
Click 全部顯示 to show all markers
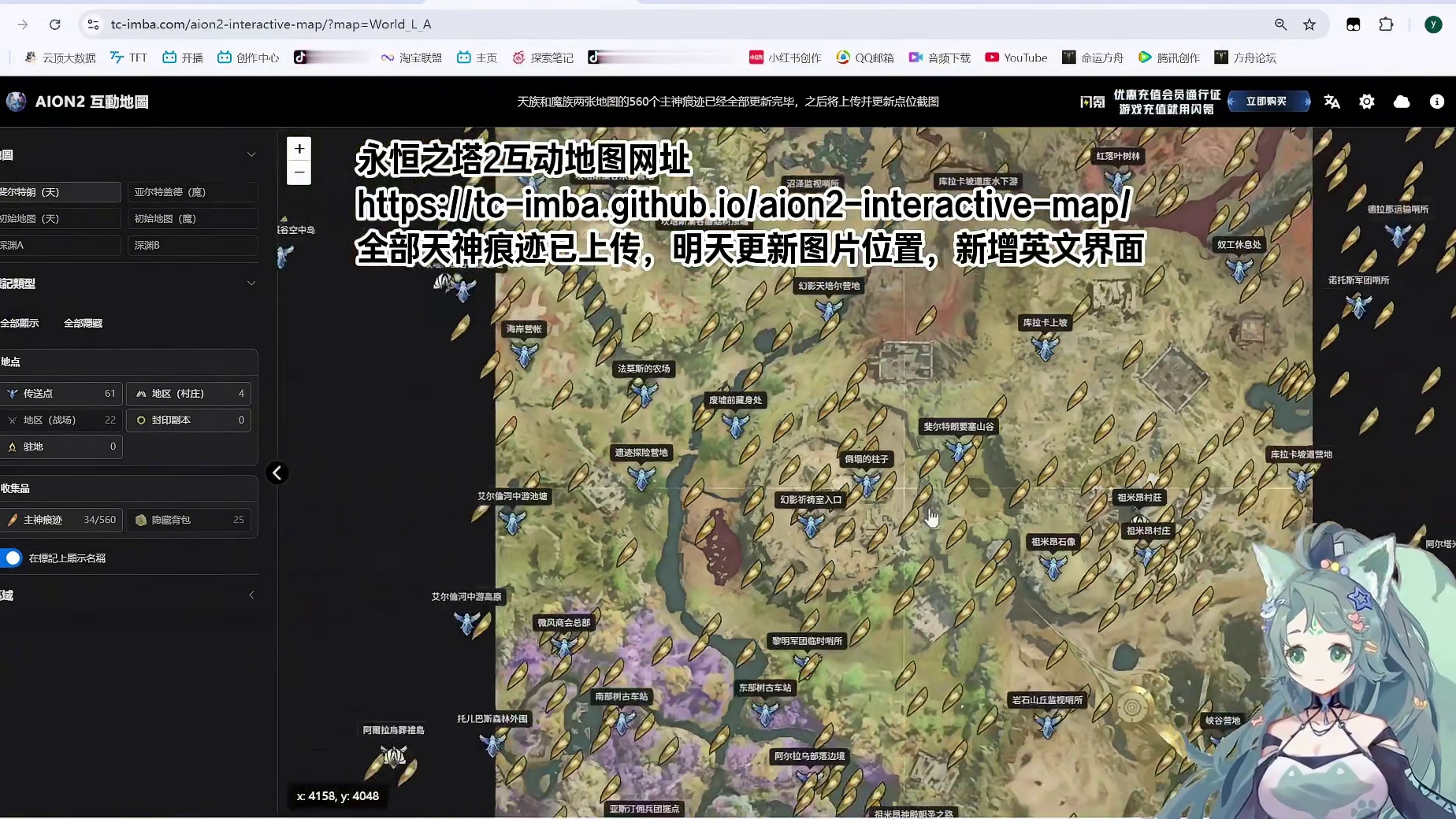point(20,323)
